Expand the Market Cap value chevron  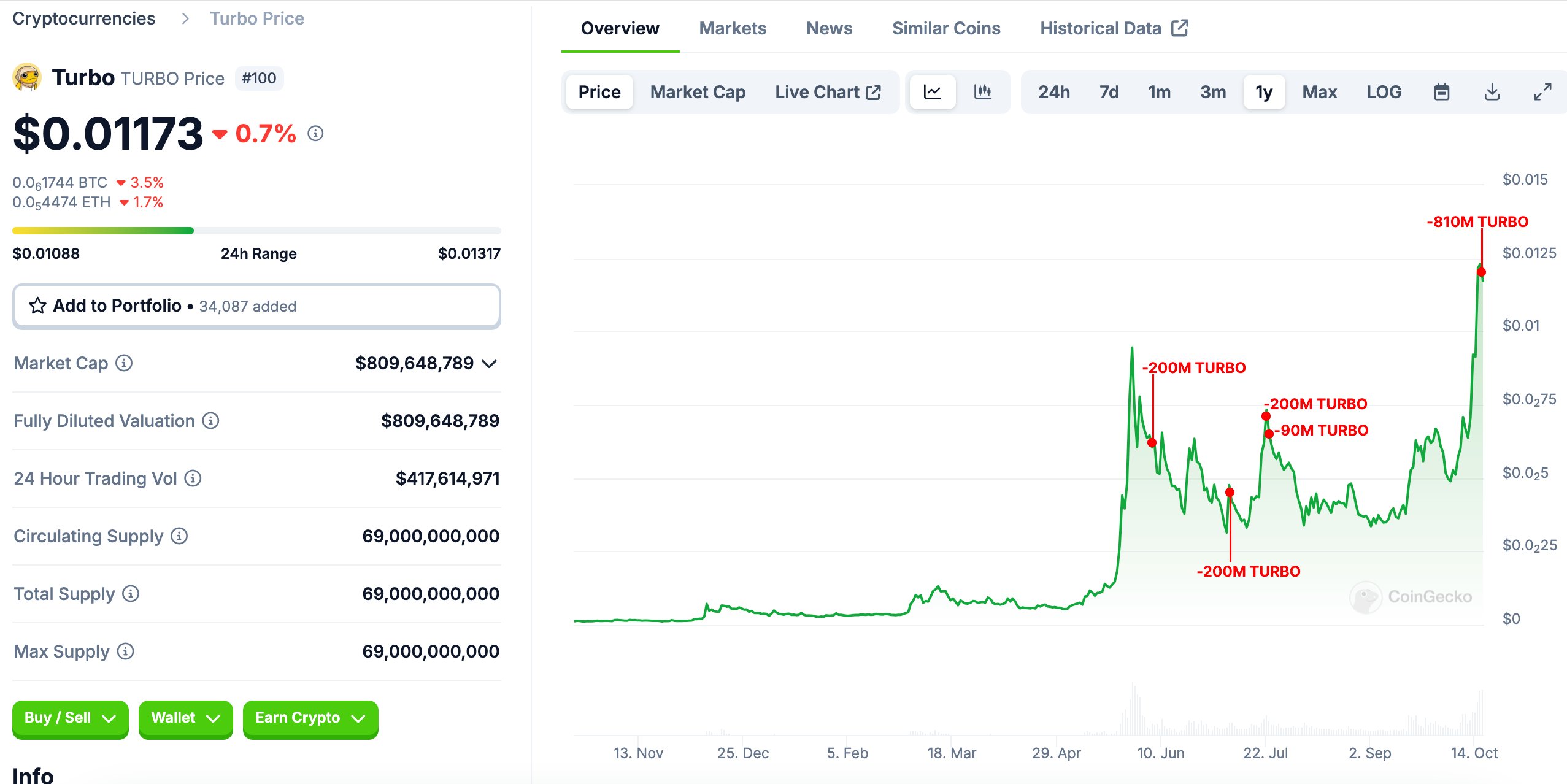click(x=490, y=364)
